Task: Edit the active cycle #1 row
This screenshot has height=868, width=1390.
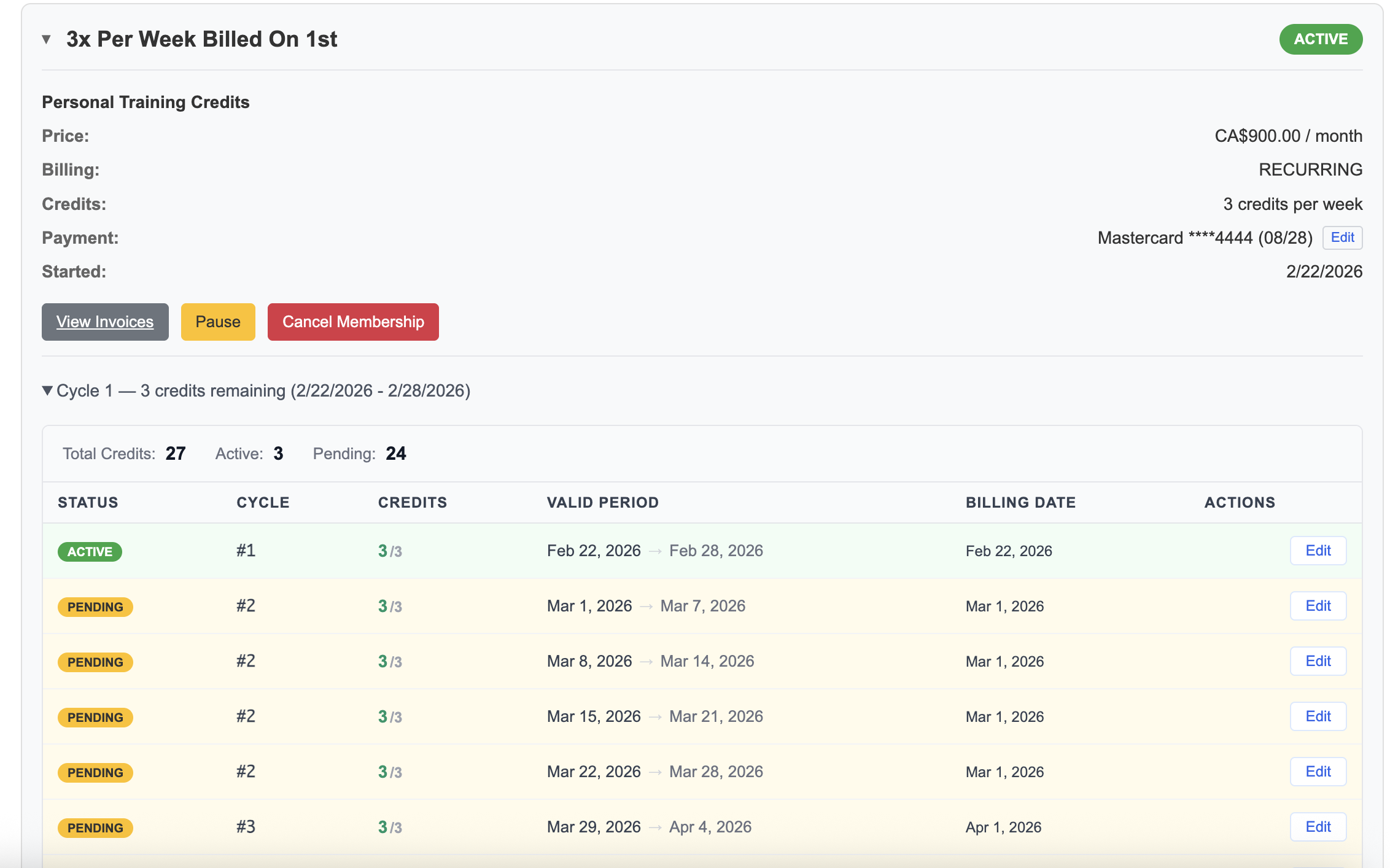Action: [x=1318, y=551]
